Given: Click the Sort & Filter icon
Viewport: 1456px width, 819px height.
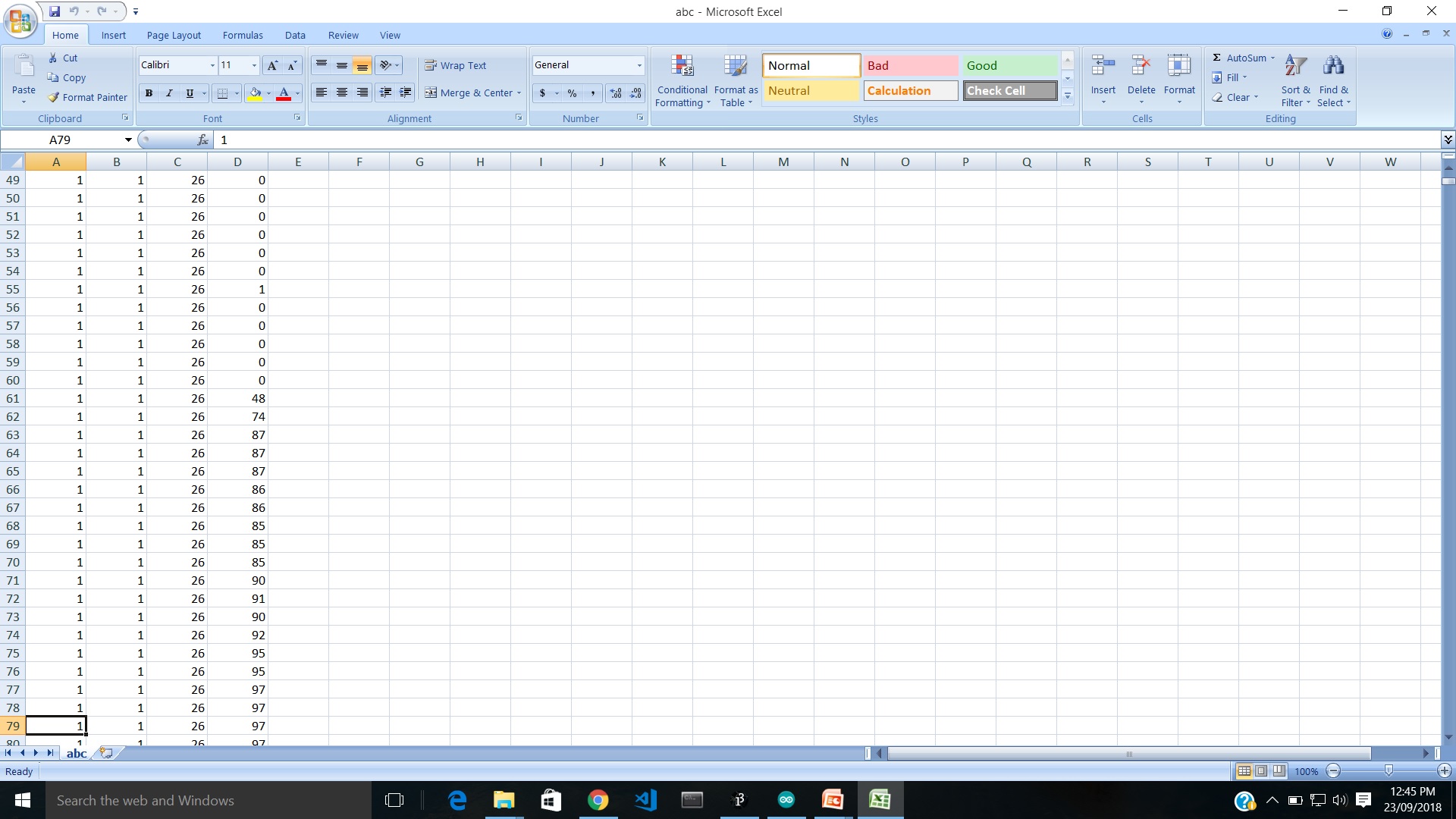Looking at the screenshot, I should pyautogui.click(x=1295, y=67).
